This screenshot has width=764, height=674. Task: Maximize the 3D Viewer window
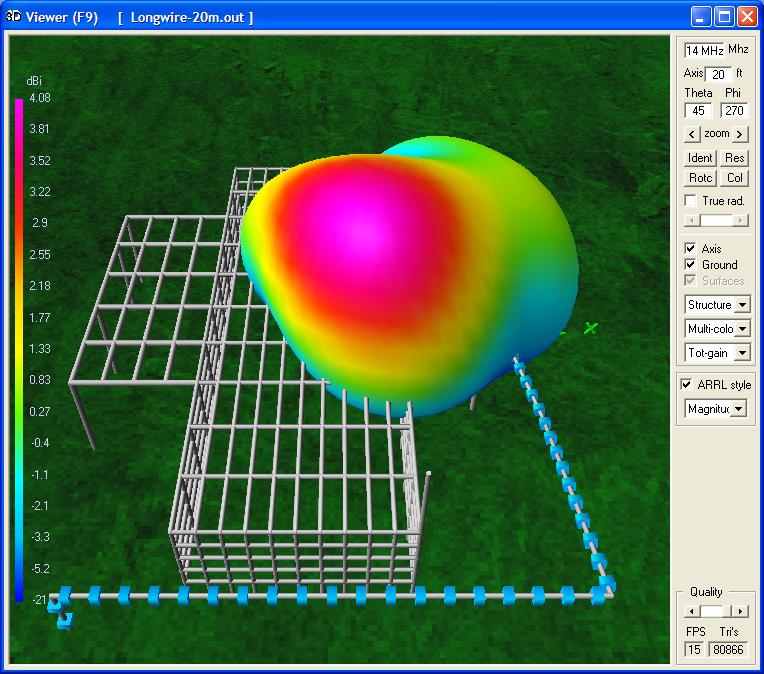coord(724,17)
